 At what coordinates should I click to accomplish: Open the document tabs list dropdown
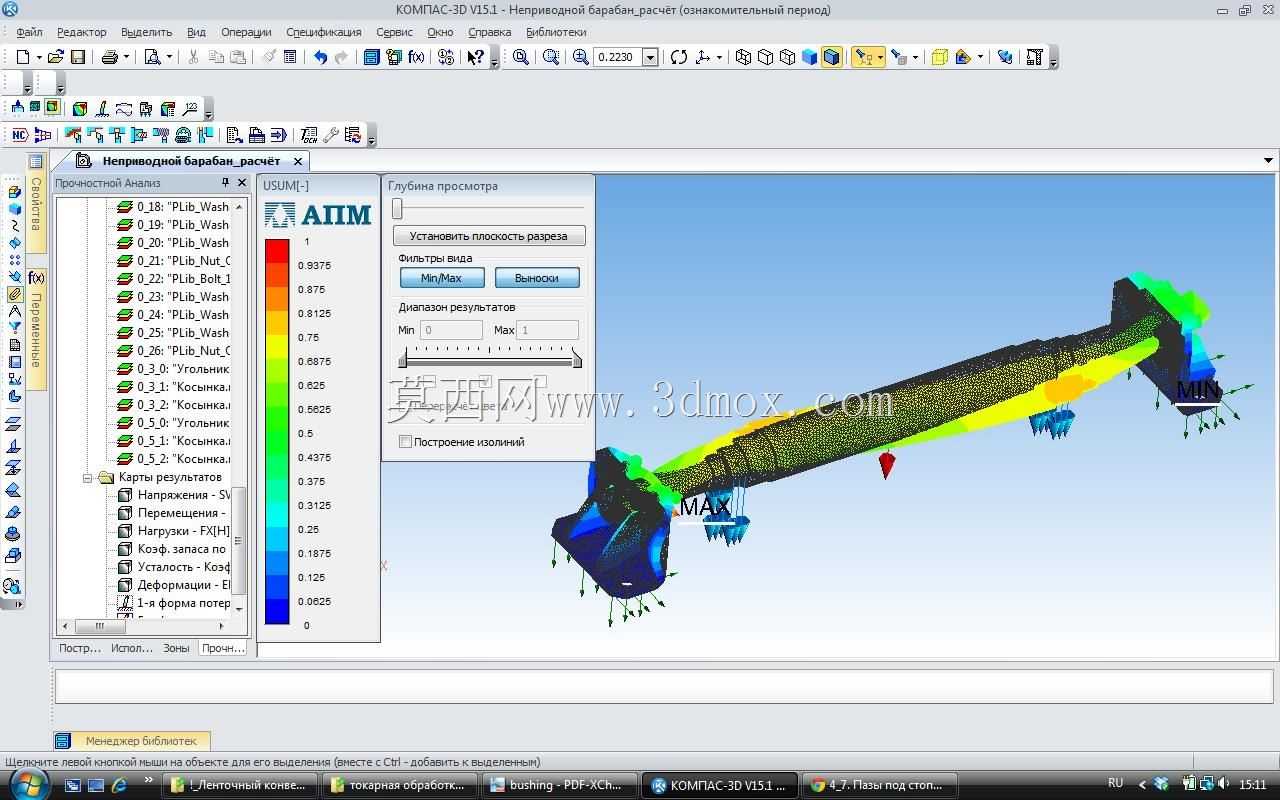pos(1268,160)
